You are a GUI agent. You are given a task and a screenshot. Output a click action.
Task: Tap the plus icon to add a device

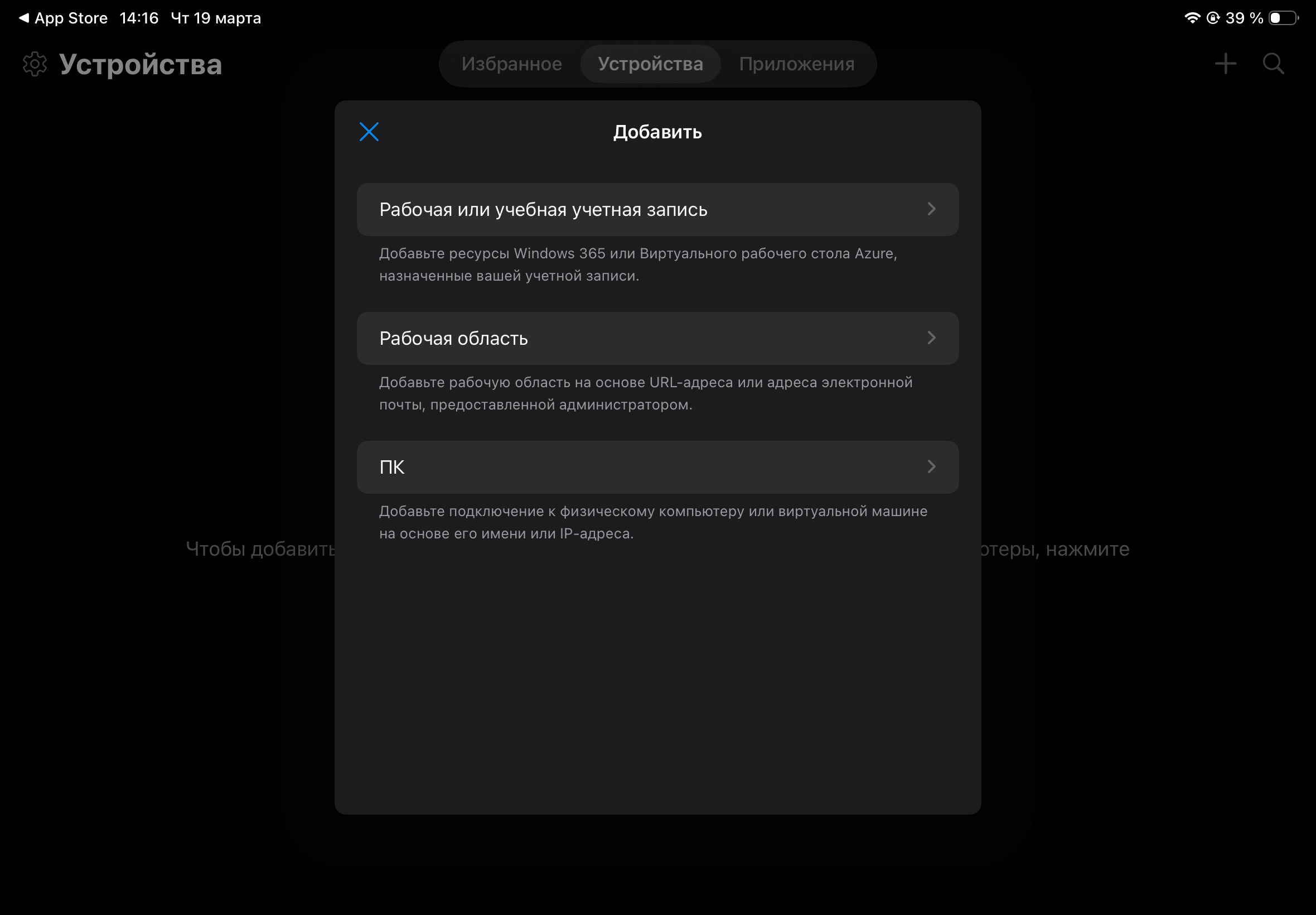1226,64
